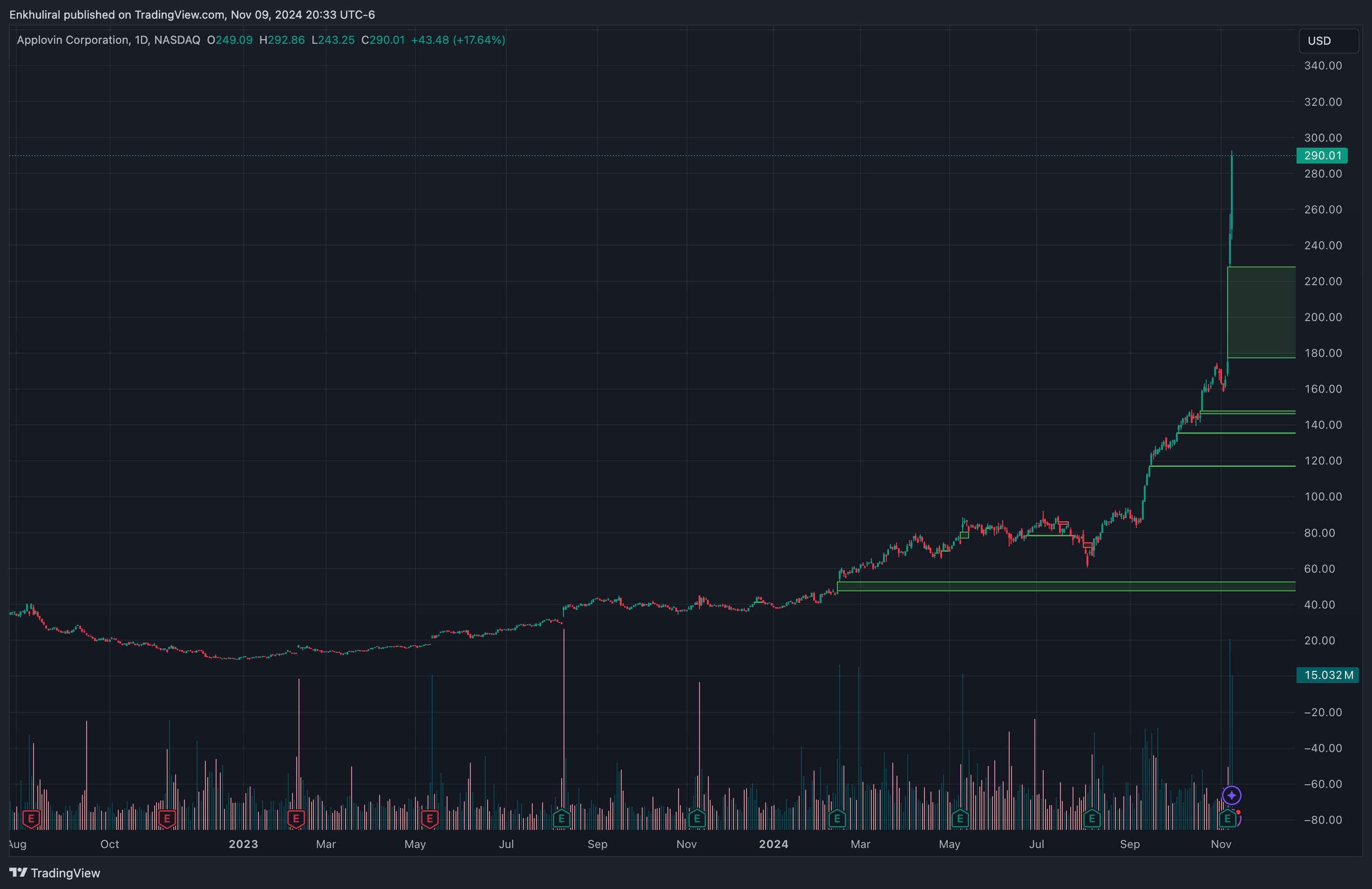Click green earnings marker near May 2024
Screen dimensions: 1372x889
pyautogui.click(x=960, y=818)
